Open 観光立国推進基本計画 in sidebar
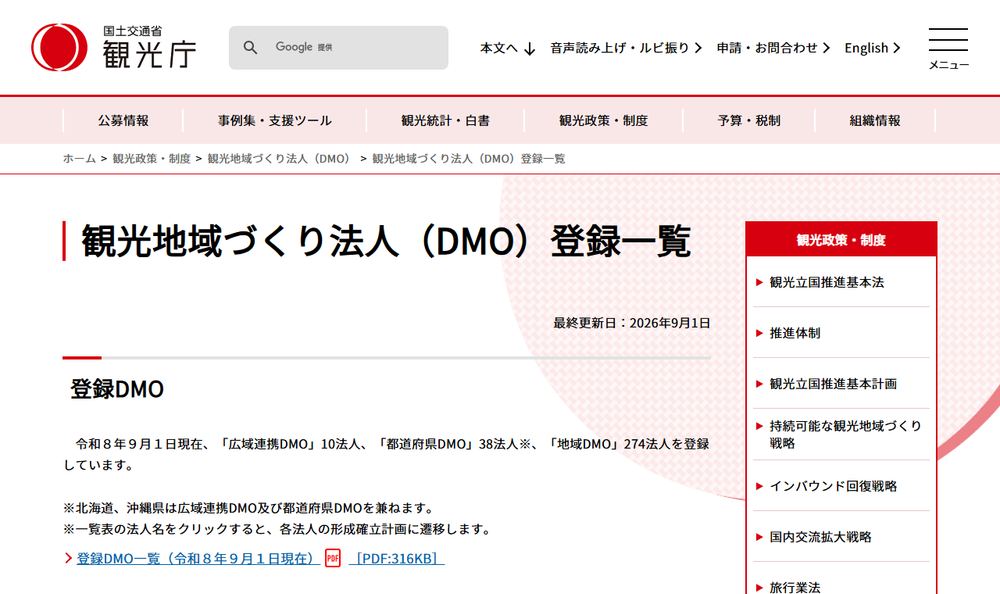Viewport: 1000px width, 594px height. pos(833,384)
